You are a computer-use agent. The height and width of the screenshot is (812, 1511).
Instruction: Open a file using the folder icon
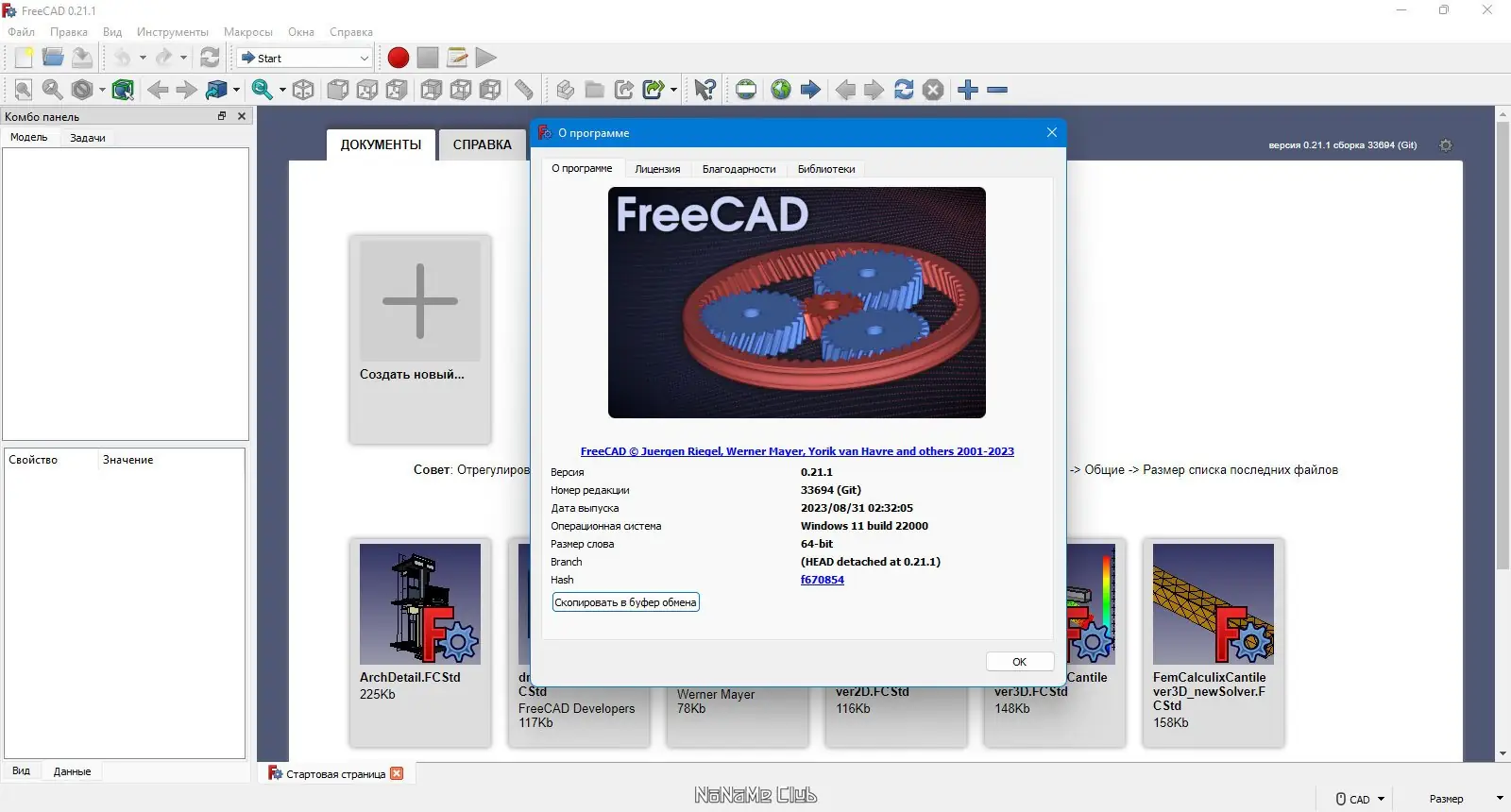pos(53,58)
